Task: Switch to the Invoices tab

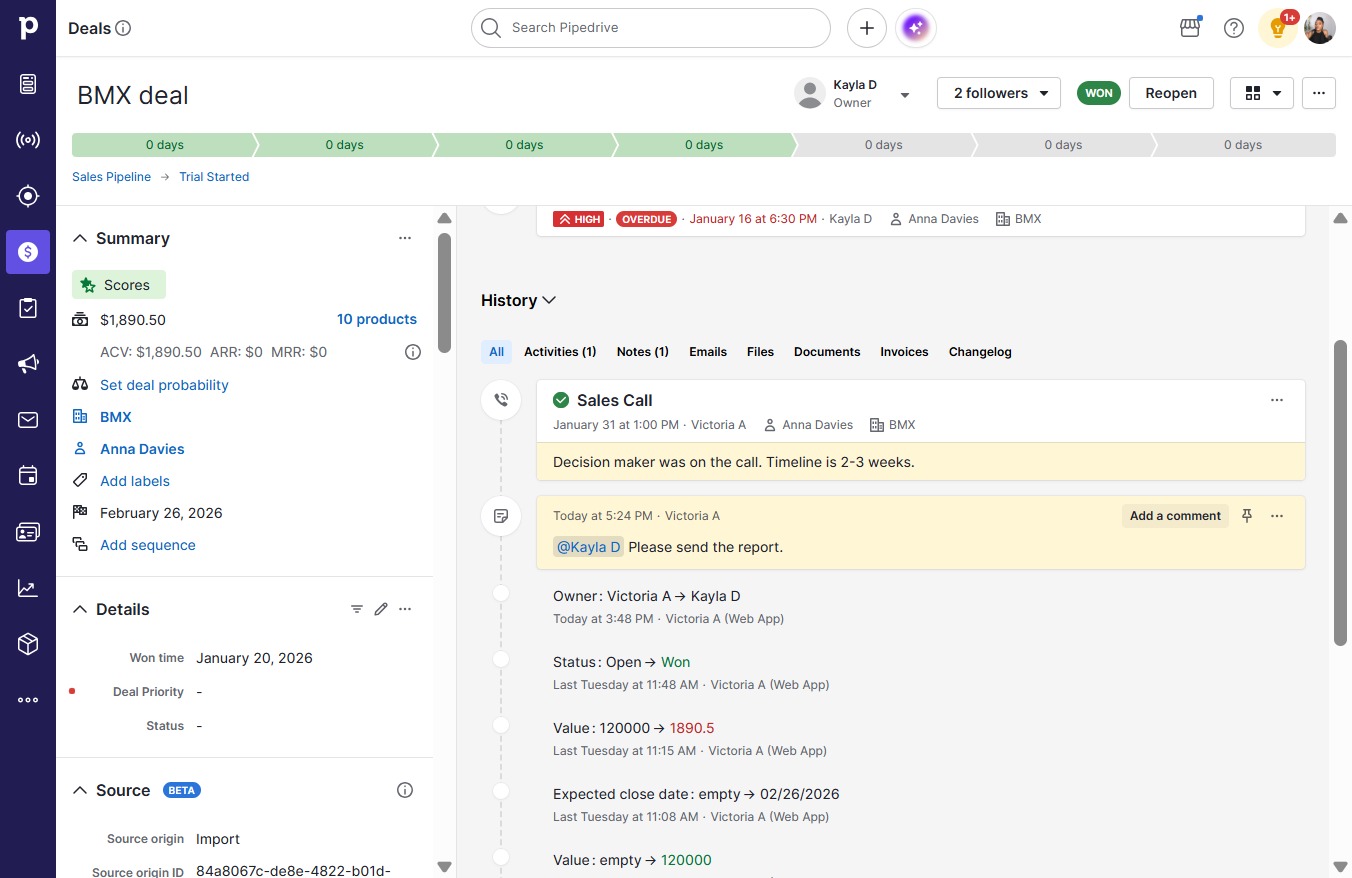Action: (904, 352)
